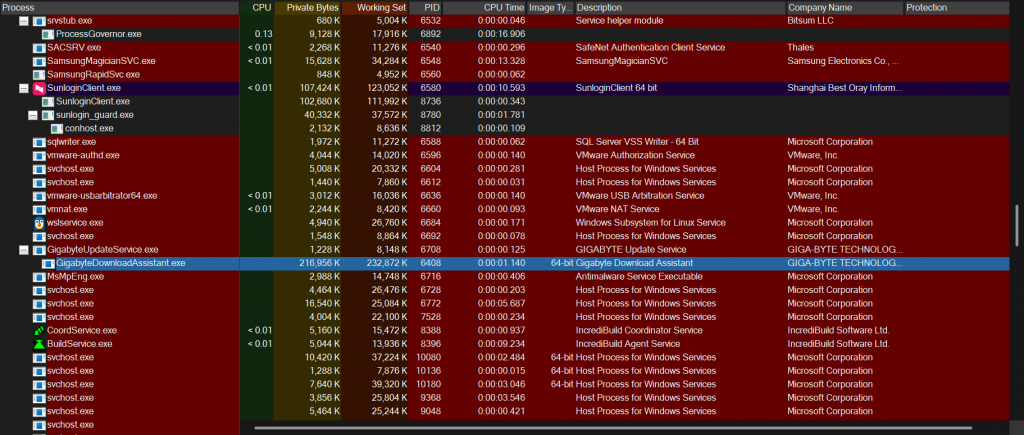Click the conhost.exe process icon
The height and width of the screenshot is (435, 1024).
(57, 129)
